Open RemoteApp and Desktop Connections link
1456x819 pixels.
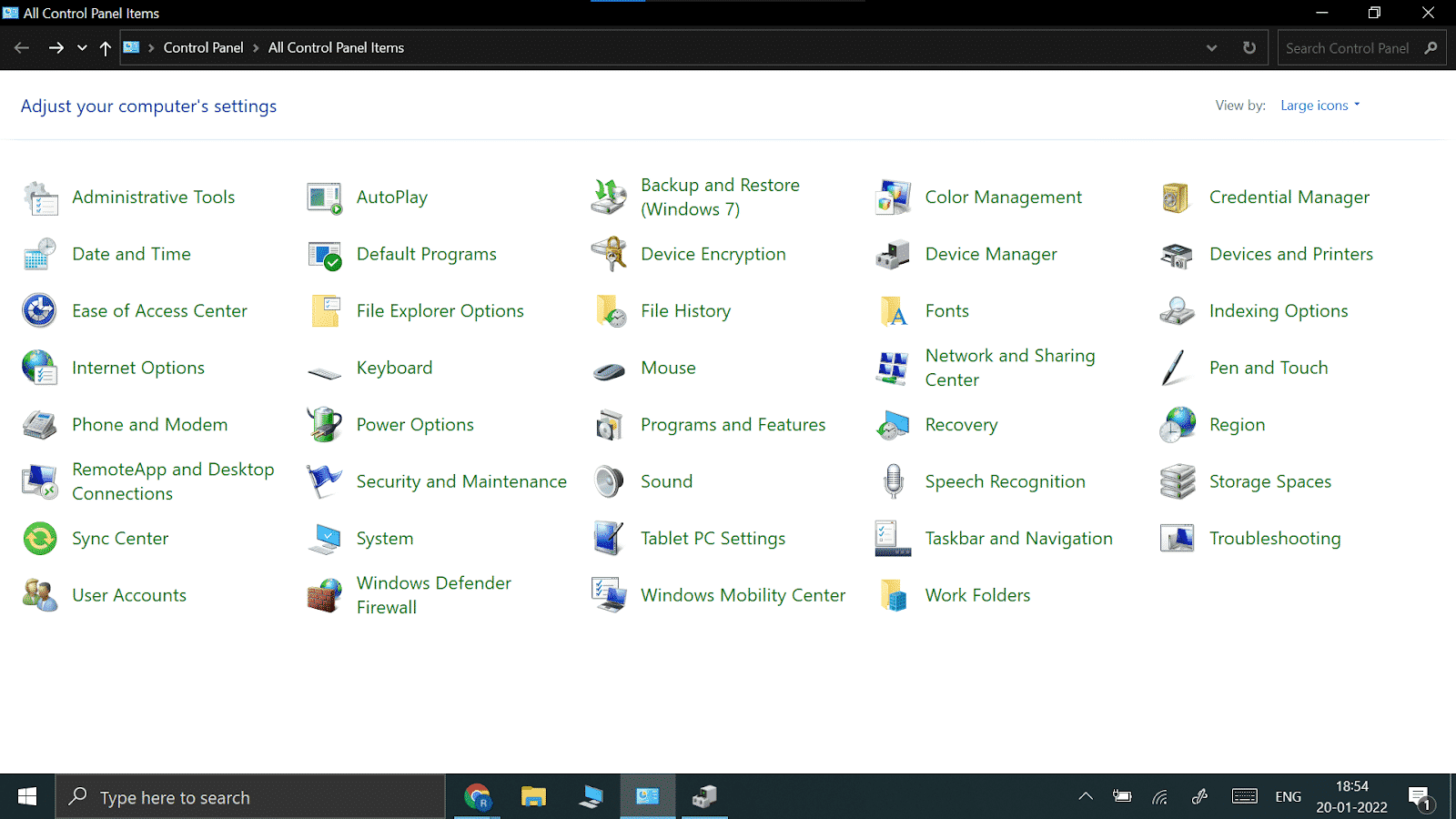pyautogui.click(x=173, y=481)
